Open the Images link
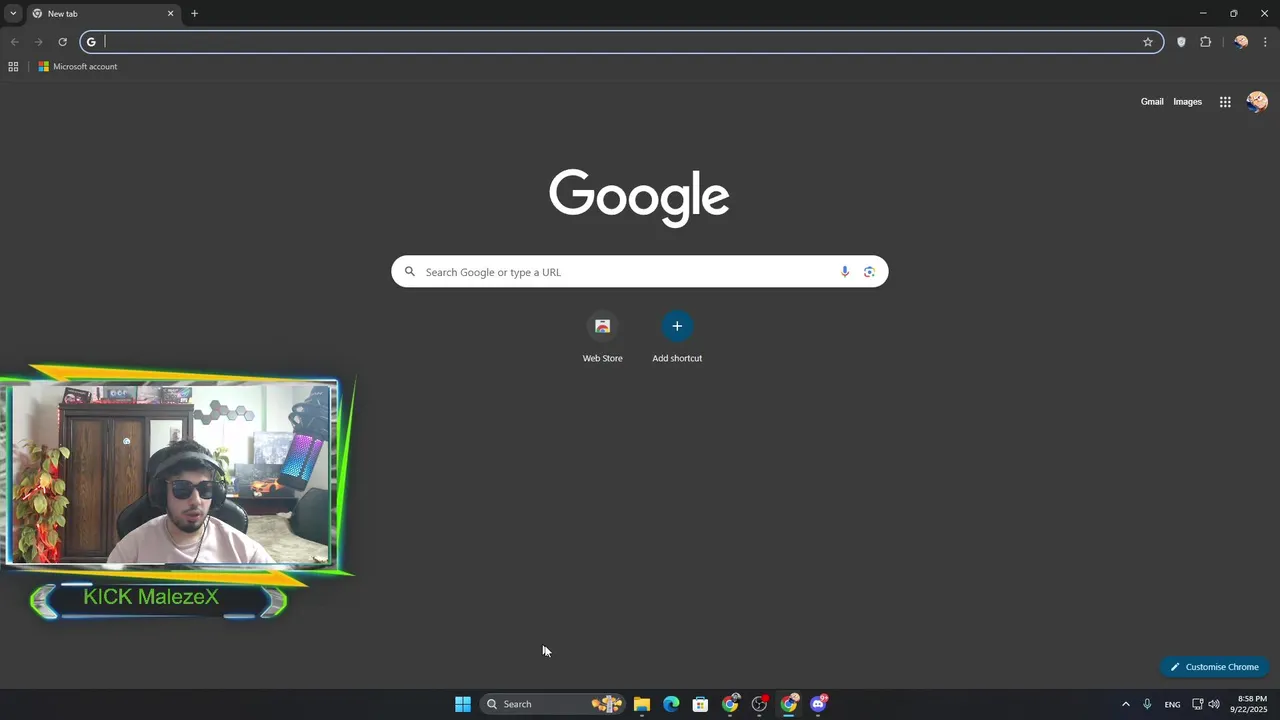1280x720 pixels. [x=1187, y=102]
